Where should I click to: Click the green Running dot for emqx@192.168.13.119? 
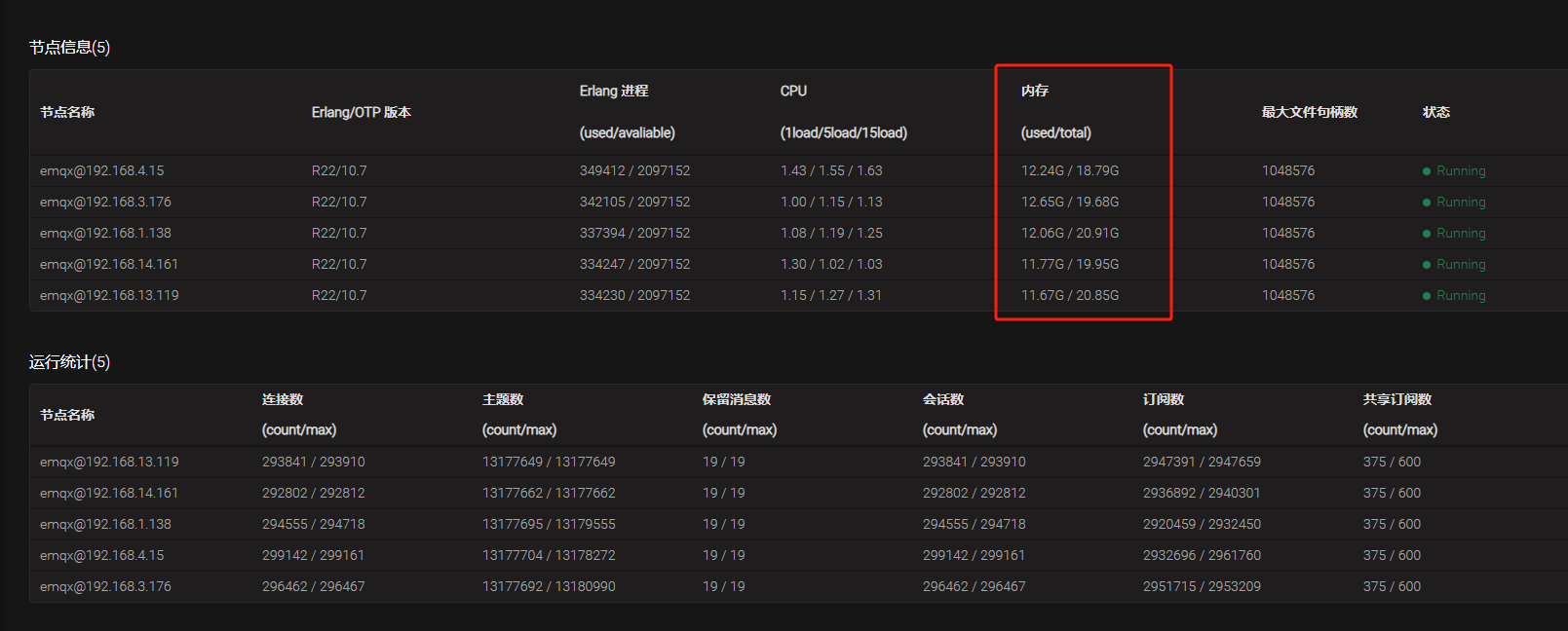pyautogui.click(x=1427, y=296)
